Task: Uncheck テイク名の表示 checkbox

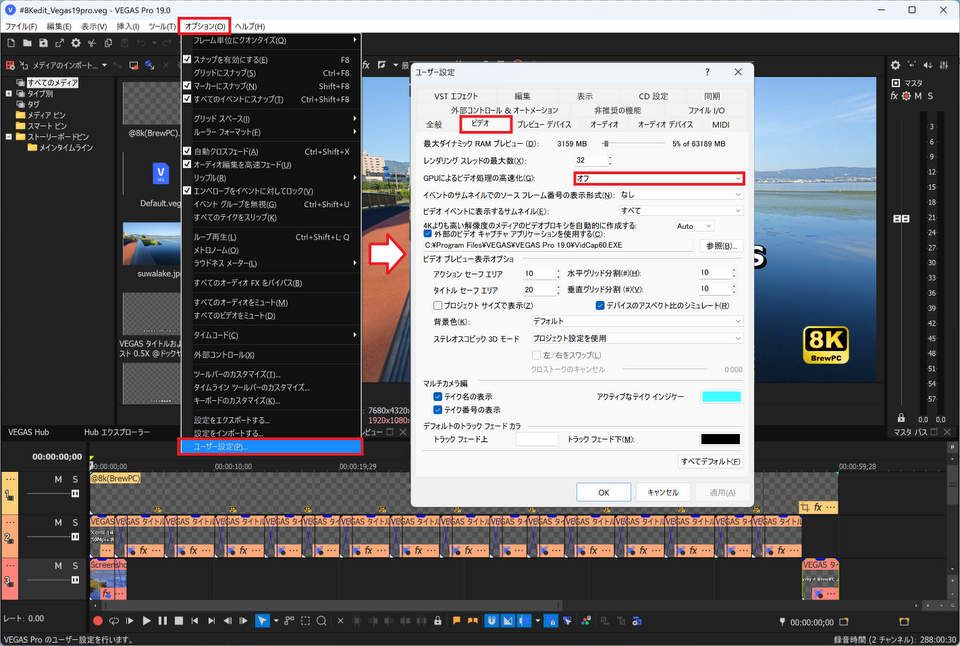Action: pyautogui.click(x=438, y=396)
